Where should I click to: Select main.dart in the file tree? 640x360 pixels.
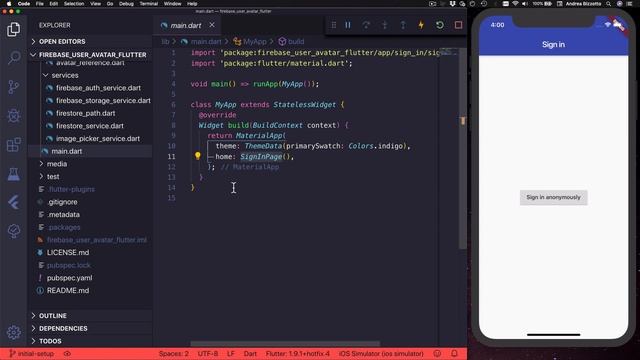click(x=67, y=151)
